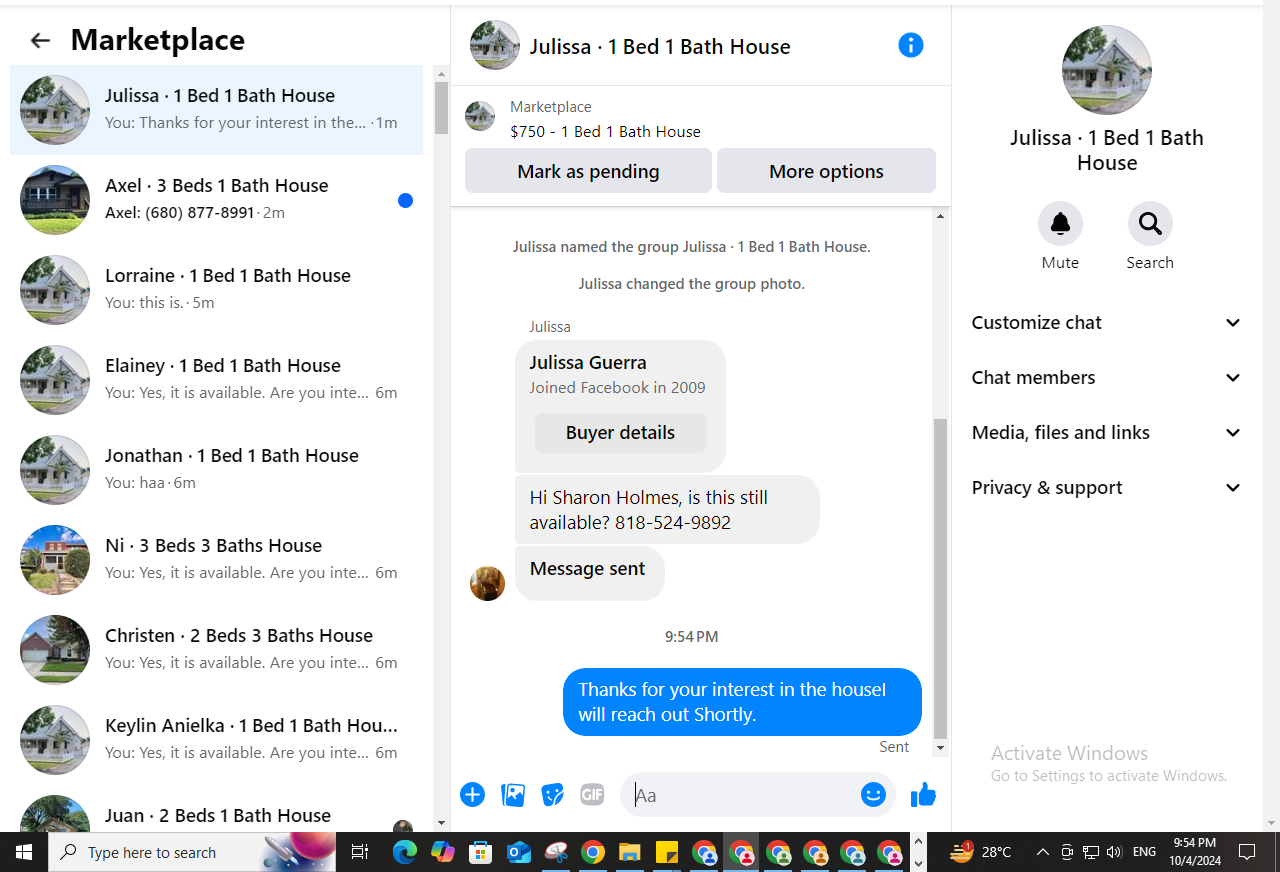
Task: Open Elainey's 1 Bed 1 Bath House chat
Action: click(x=216, y=380)
